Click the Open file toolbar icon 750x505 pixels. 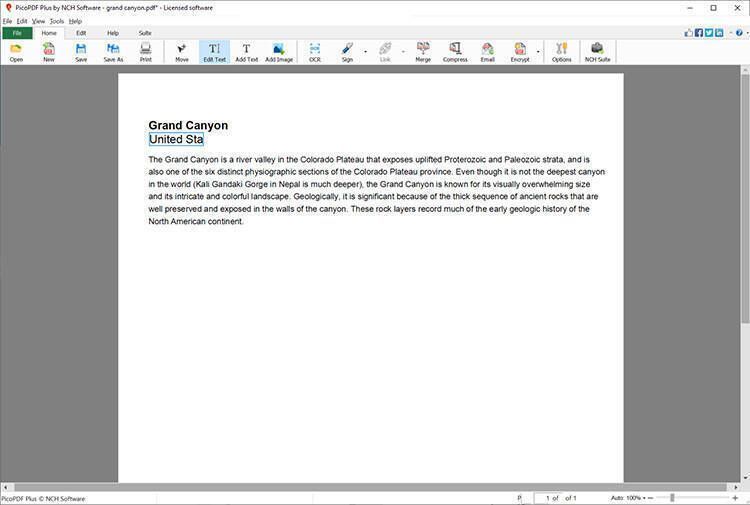pos(16,52)
